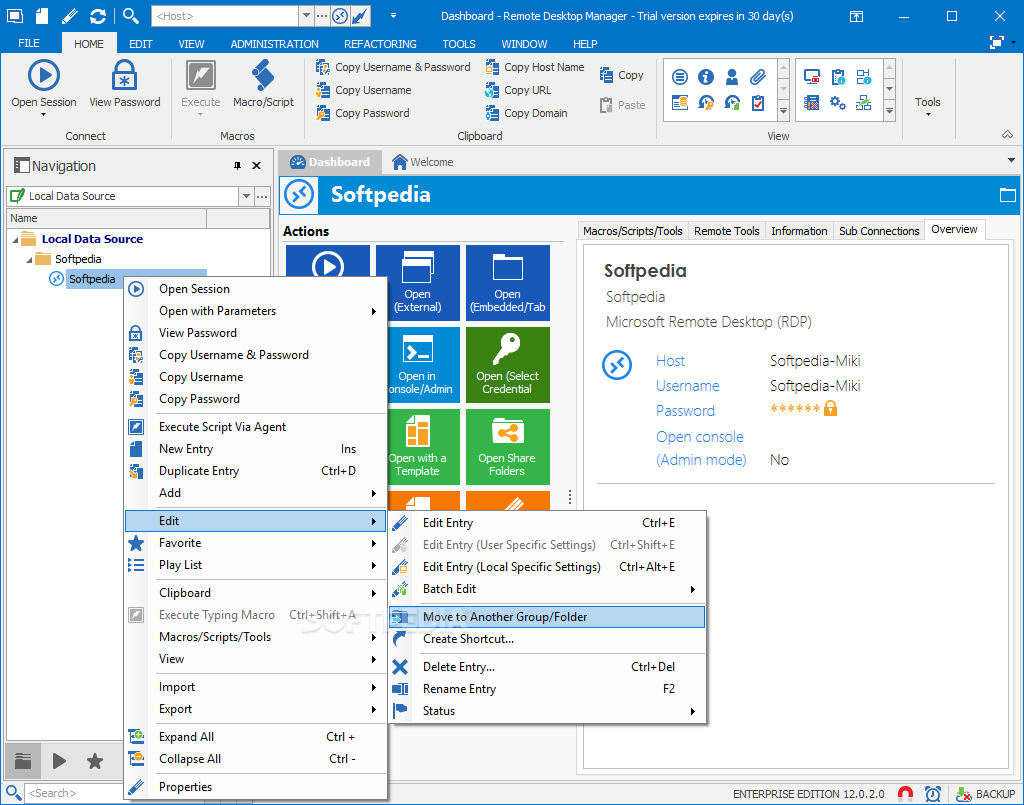Click the quick-access search magnifier icon
This screenshot has width=1024, height=805.
tap(131, 16)
